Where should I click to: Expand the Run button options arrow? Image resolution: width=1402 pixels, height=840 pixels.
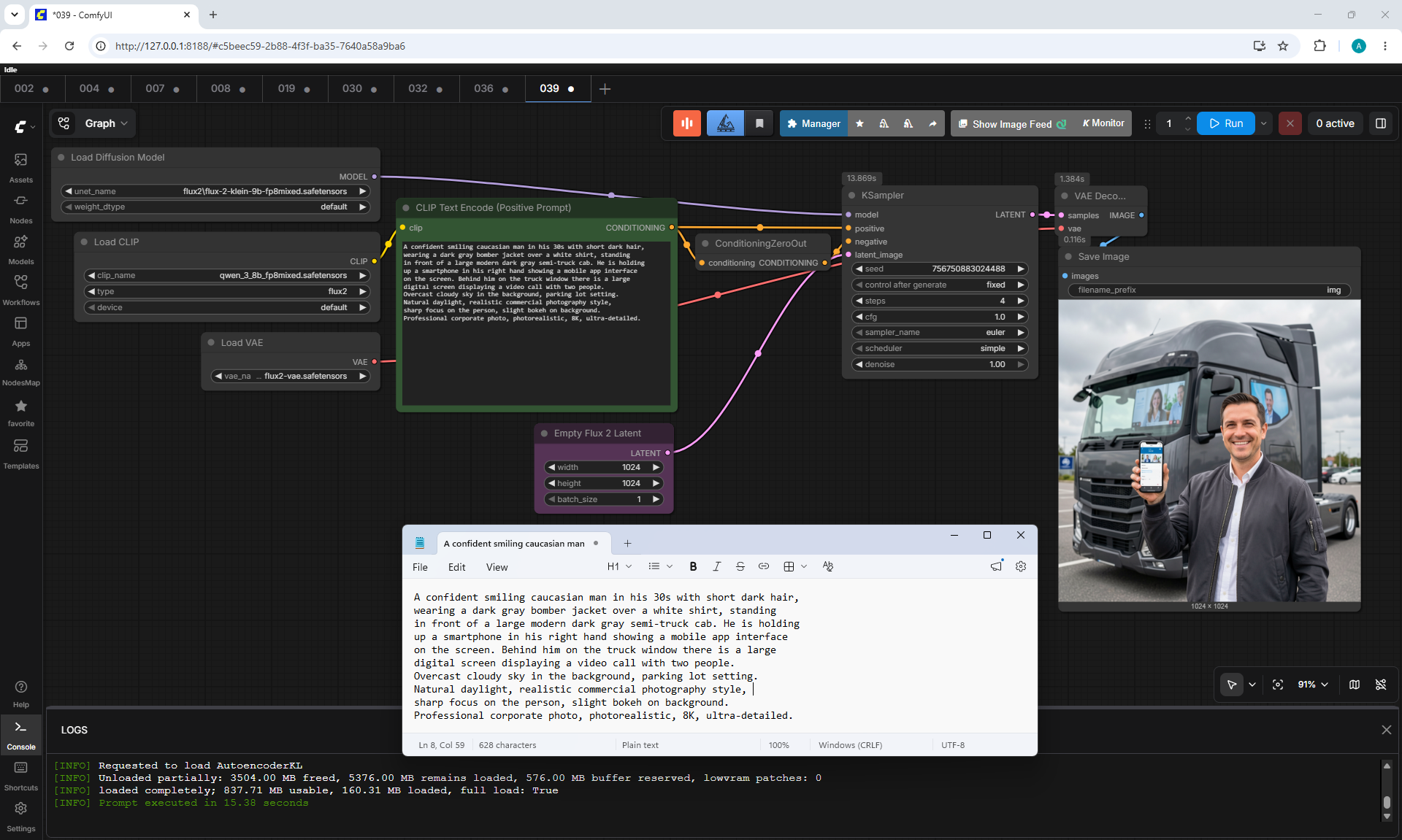click(1264, 123)
